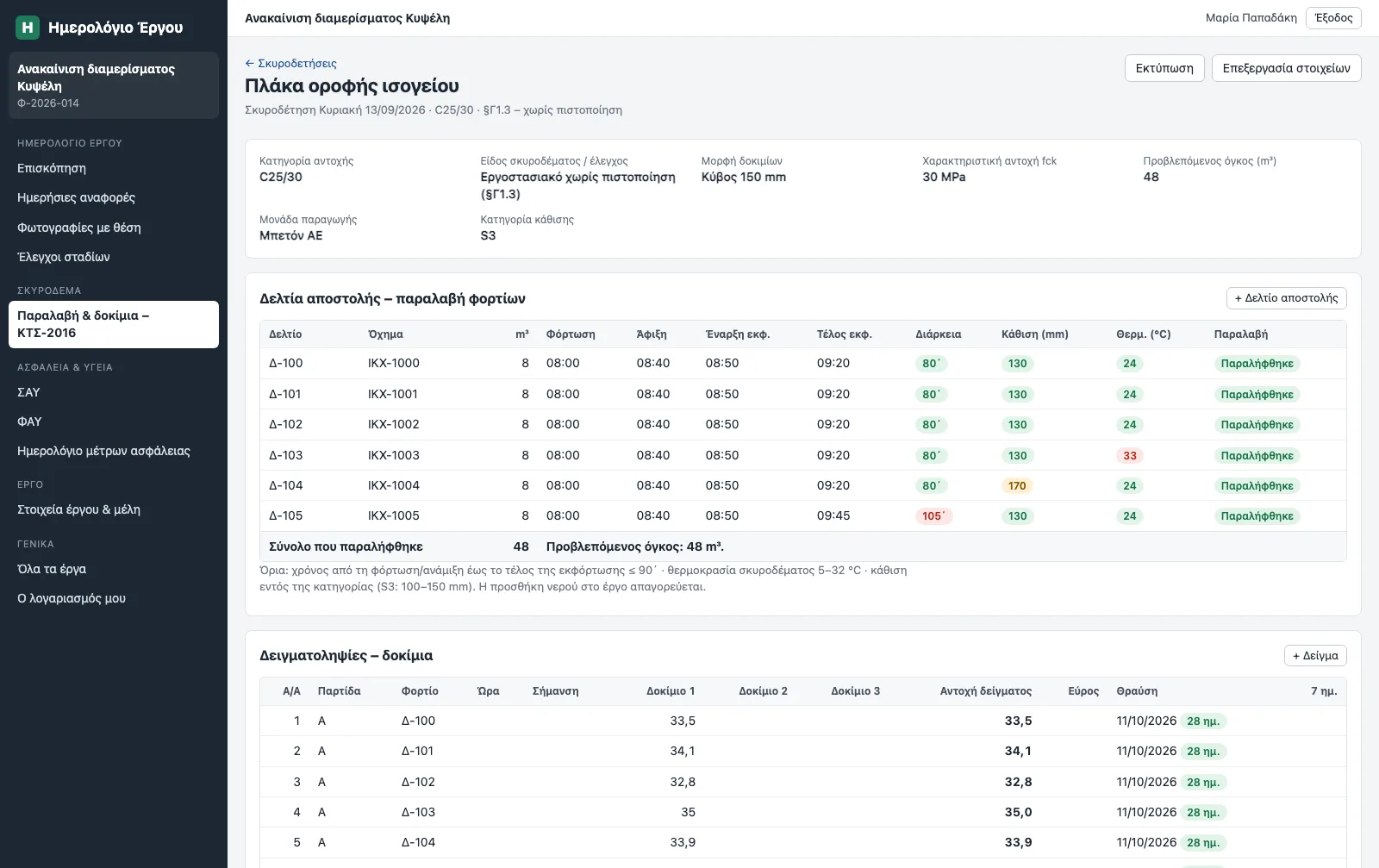
Task: Follow the ← Σκυροδετήσεις back link
Action: pos(290,63)
